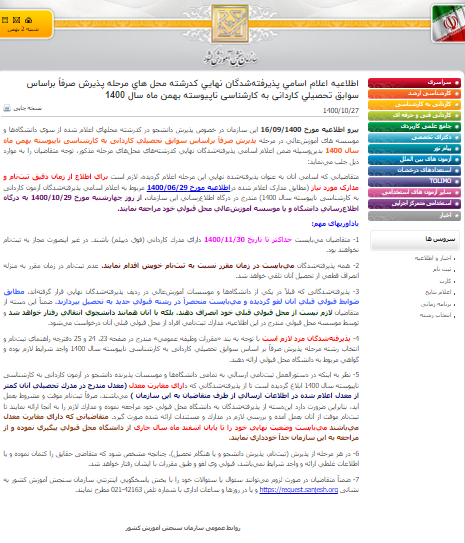
Task: Open the https://request.sanjesh.org link
Action: 298,490
